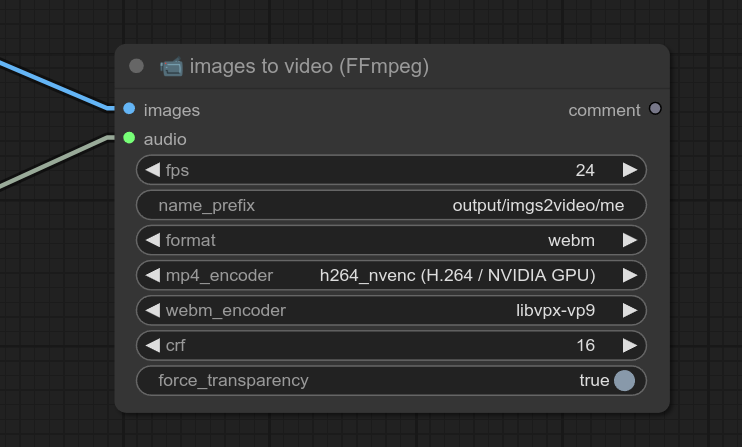Click the fps value 24
Screen dimensions: 742x447
[x=585, y=170]
